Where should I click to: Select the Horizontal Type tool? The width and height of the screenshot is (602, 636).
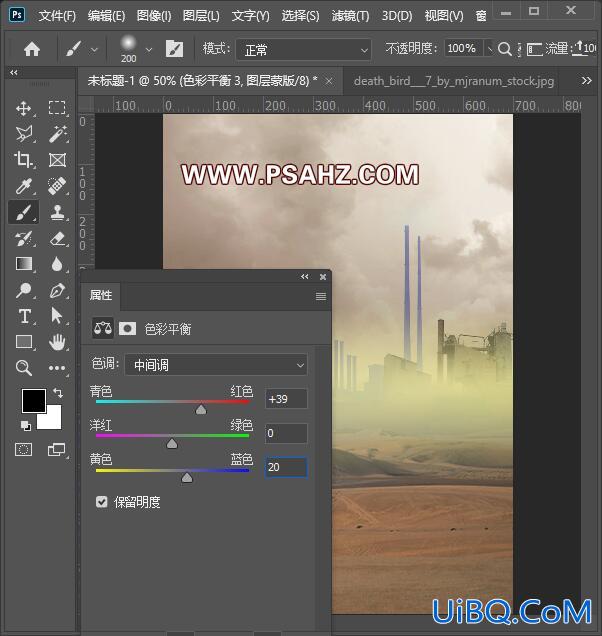point(24,316)
